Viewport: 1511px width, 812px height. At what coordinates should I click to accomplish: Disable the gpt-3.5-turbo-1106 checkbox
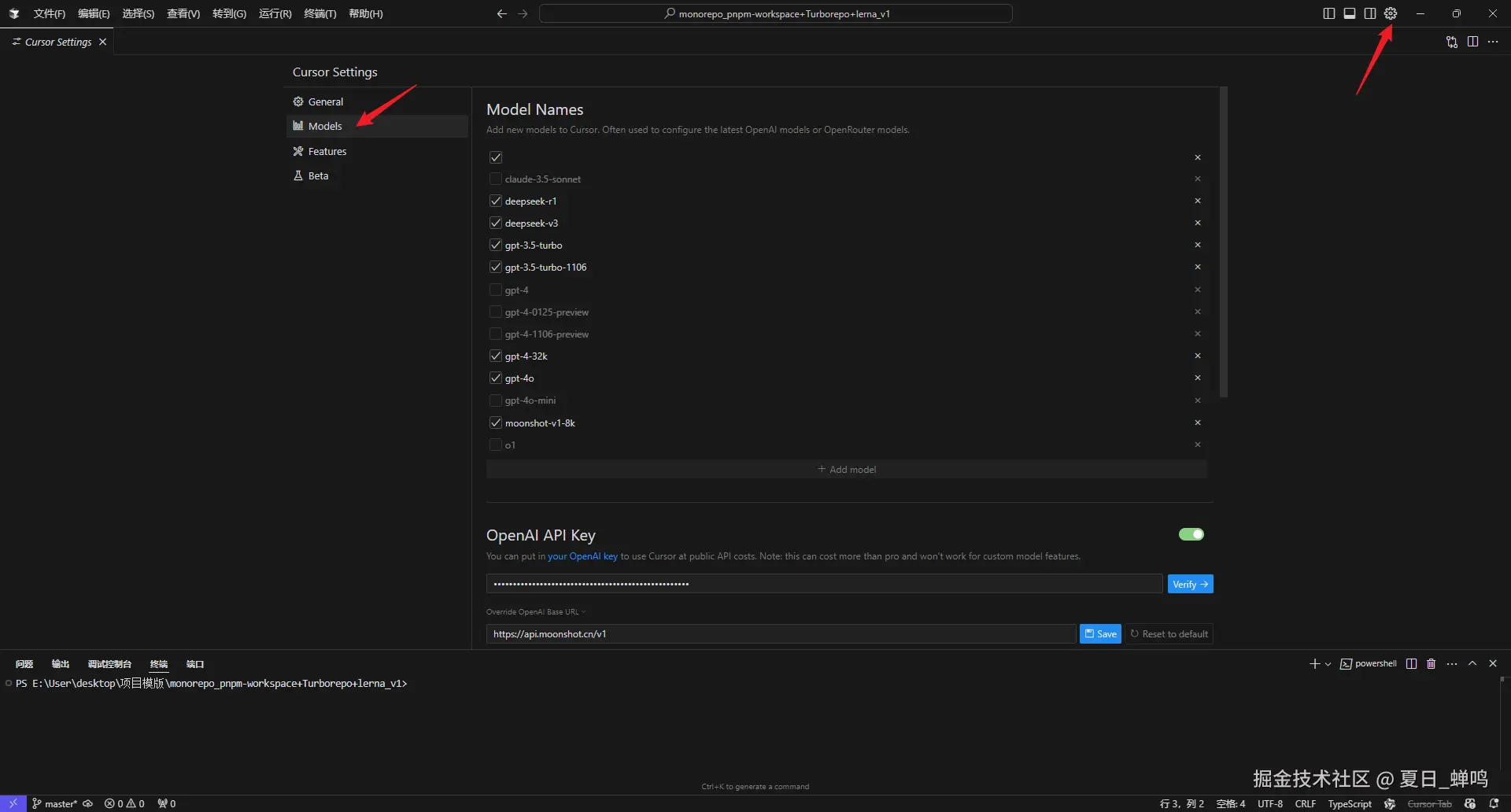point(496,268)
